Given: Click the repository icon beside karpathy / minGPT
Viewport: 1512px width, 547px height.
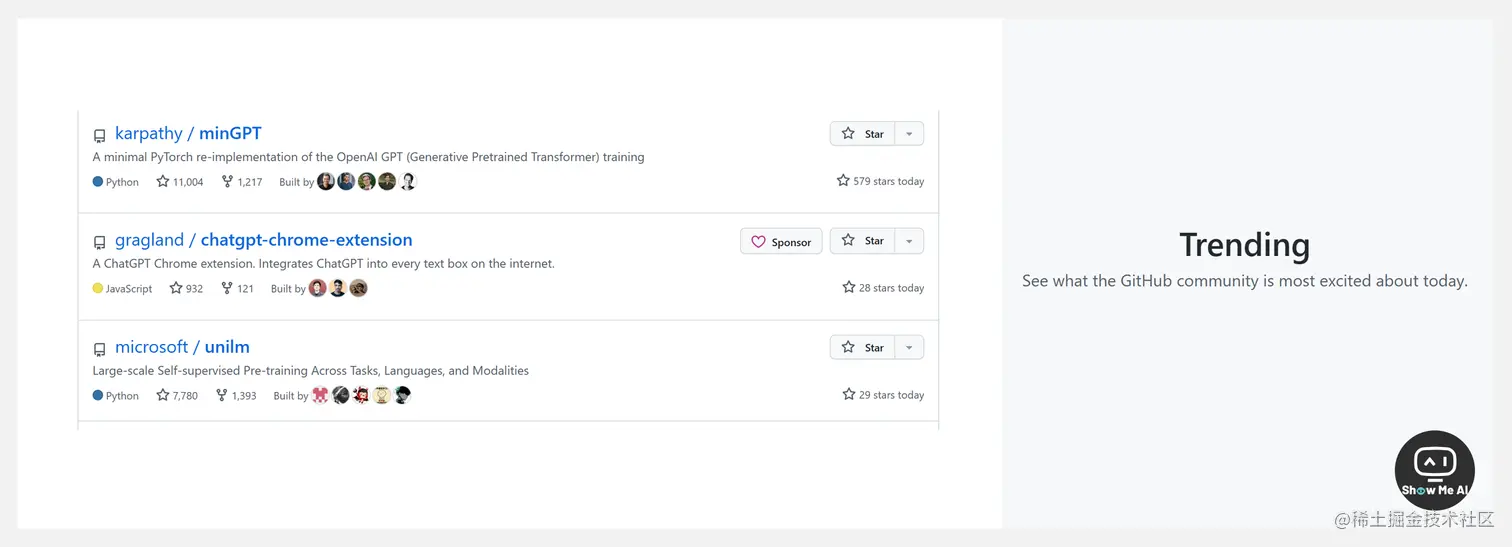Looking at the screenshot, I should point(99,136).
